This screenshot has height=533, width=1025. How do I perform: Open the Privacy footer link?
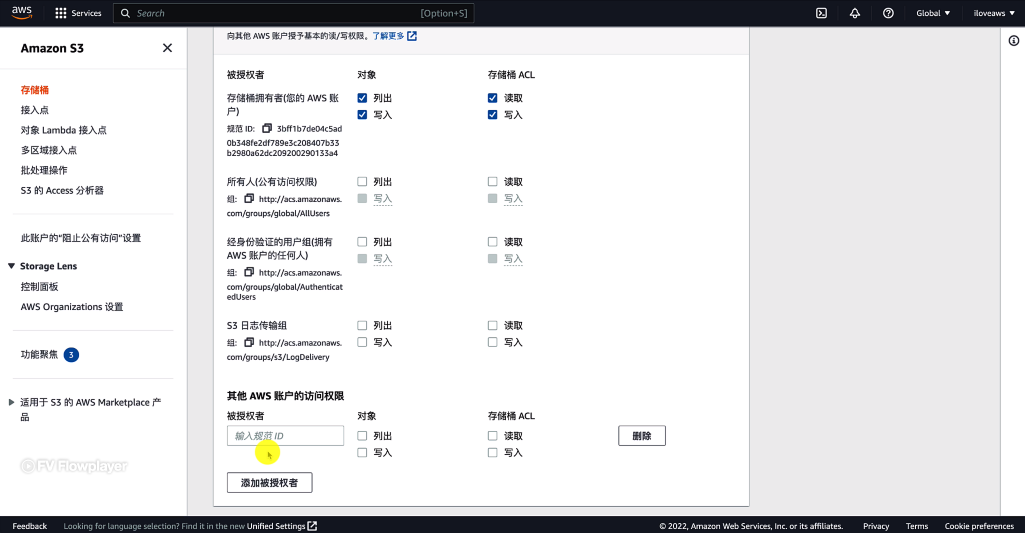pos(876,526)
